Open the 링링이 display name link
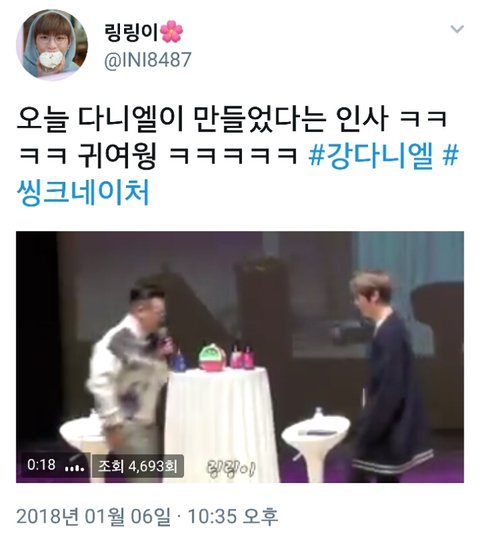Viewport: 480px width, 539px height. pyautogui.click(x=131, y=32)
